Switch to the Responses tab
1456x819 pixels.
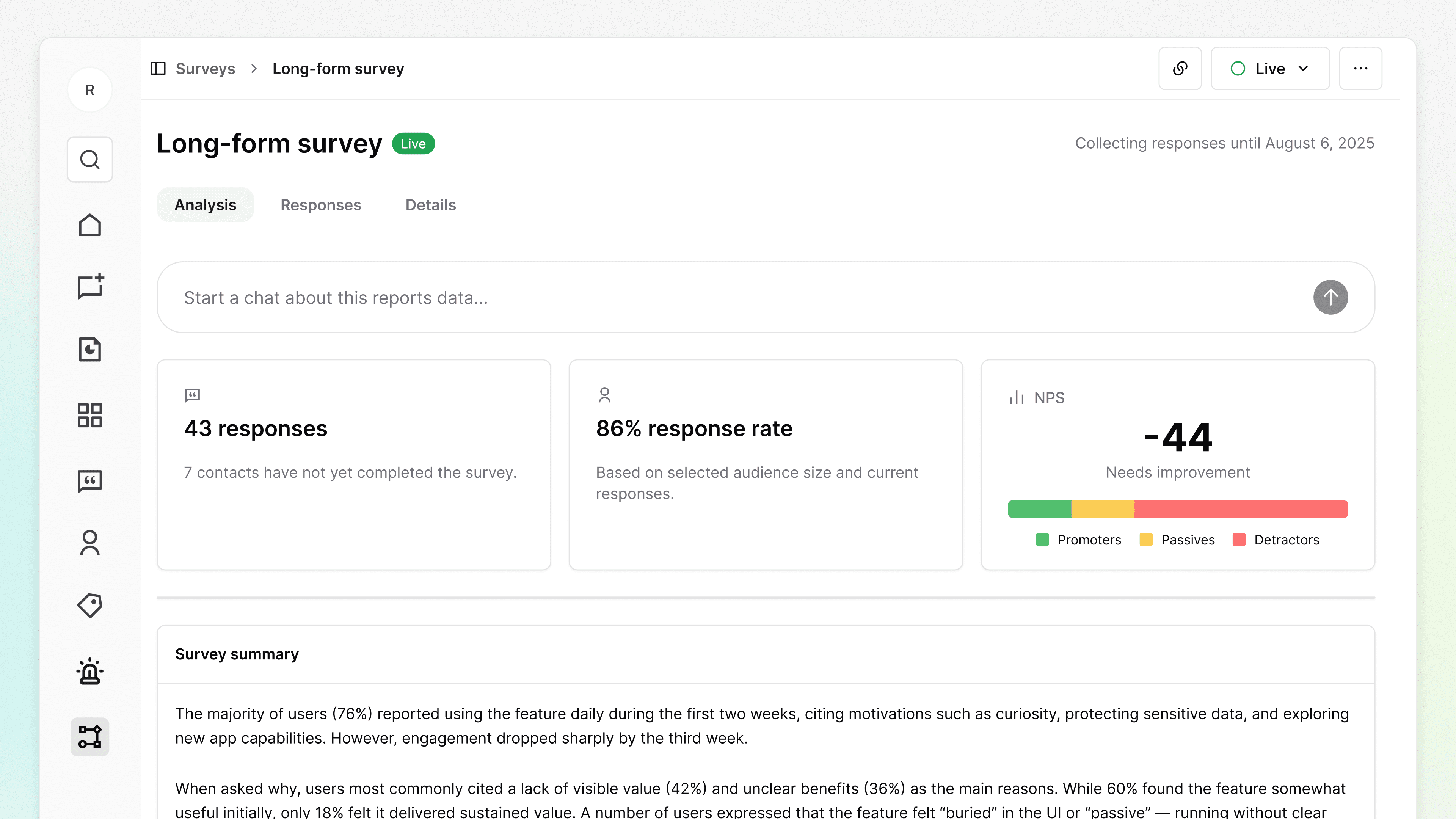[320, 205]
